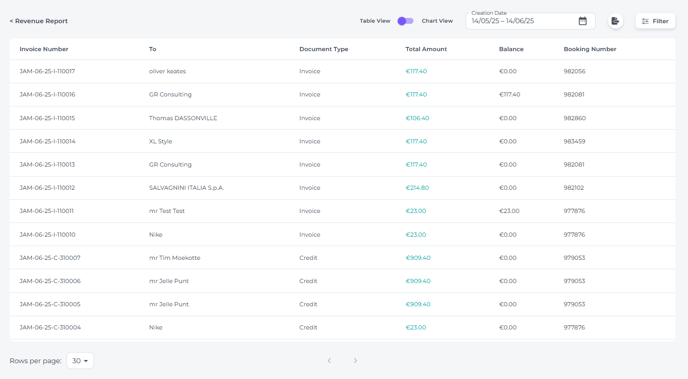This screenshot has height=379, width=688.
Task: Go to the next page arrow
Action: 355,361
